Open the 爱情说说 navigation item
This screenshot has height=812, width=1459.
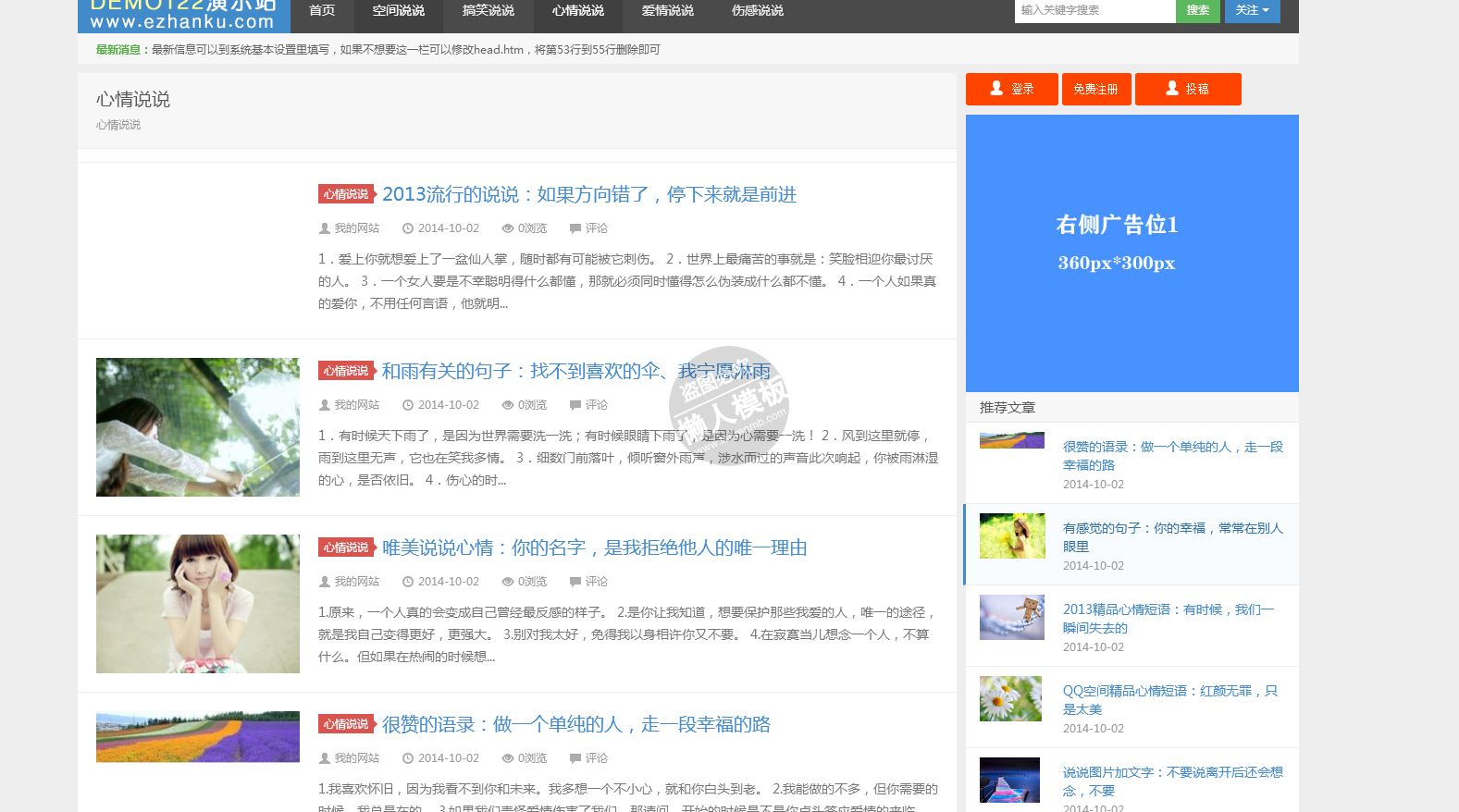tap(668, 11)
